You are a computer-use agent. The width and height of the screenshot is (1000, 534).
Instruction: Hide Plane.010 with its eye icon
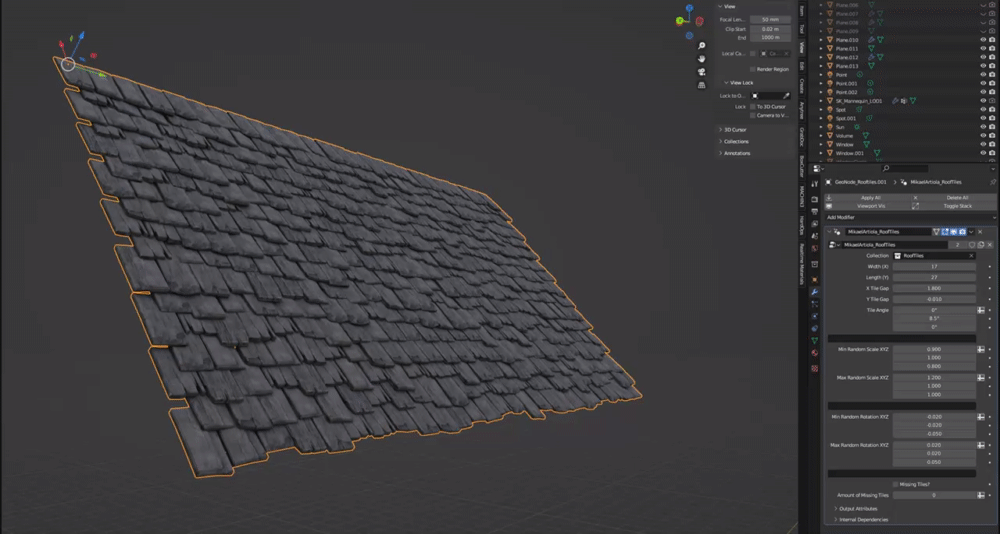[983, 40]
